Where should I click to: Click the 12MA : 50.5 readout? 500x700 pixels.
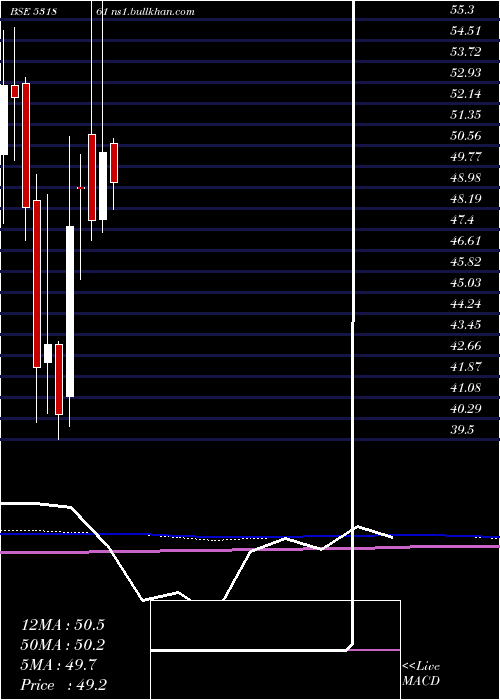63,625
